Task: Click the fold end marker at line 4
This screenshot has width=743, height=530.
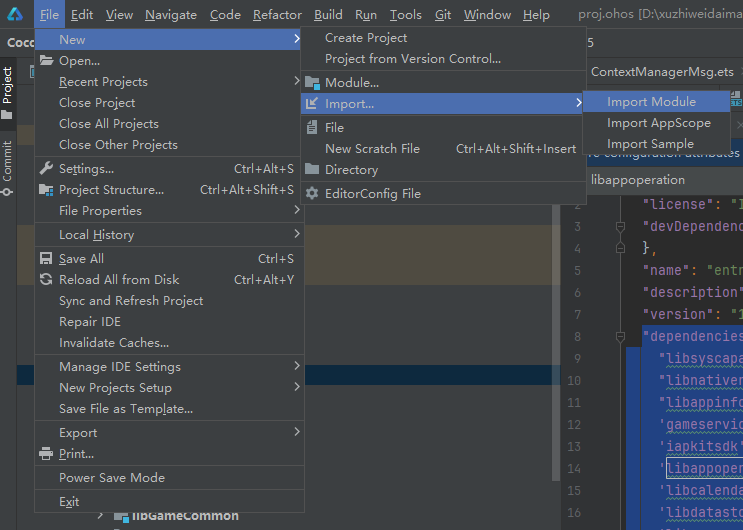Action: (620, 248)
